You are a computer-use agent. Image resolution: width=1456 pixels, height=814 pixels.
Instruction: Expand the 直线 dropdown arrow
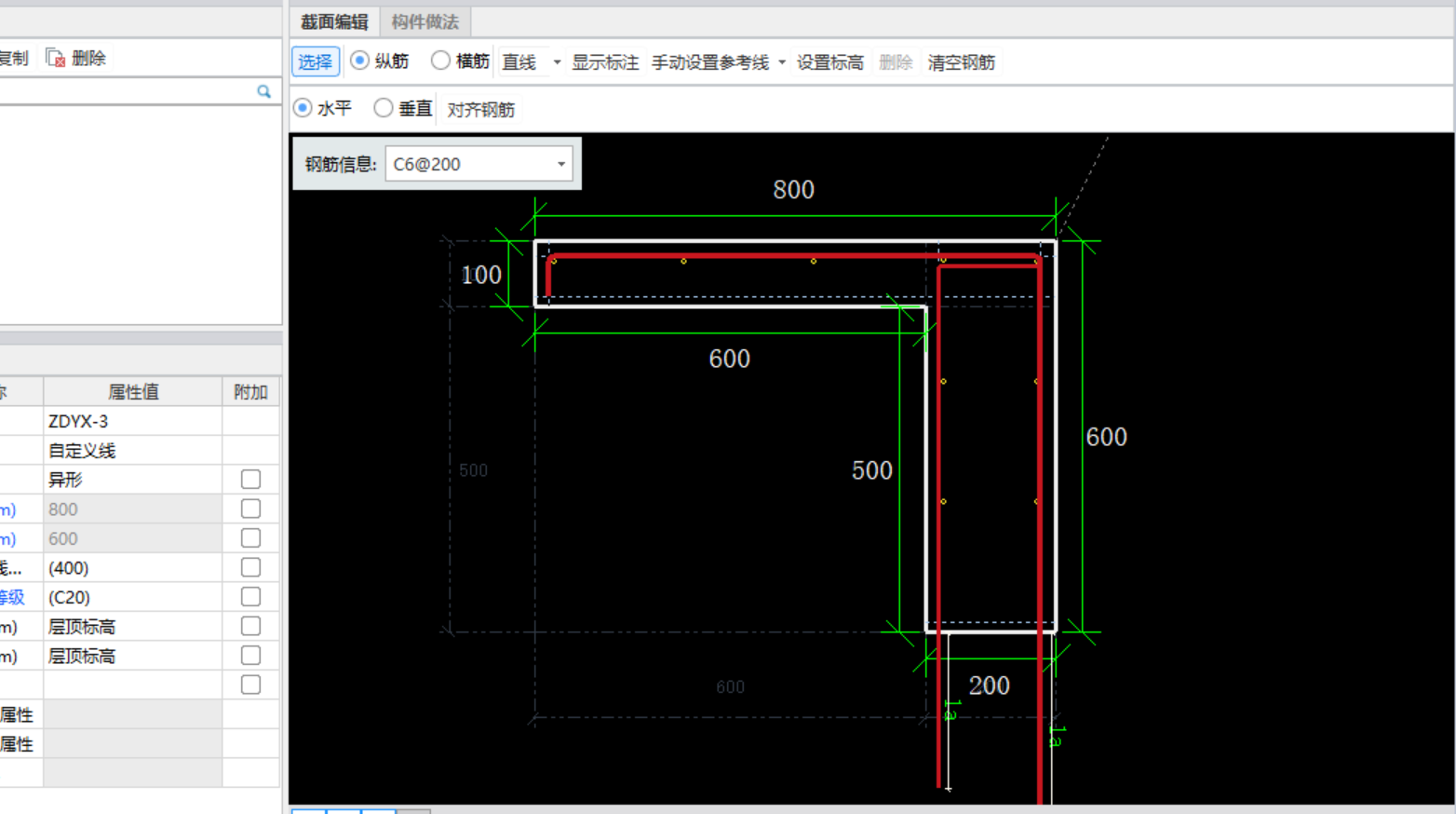tap(557, 62)
